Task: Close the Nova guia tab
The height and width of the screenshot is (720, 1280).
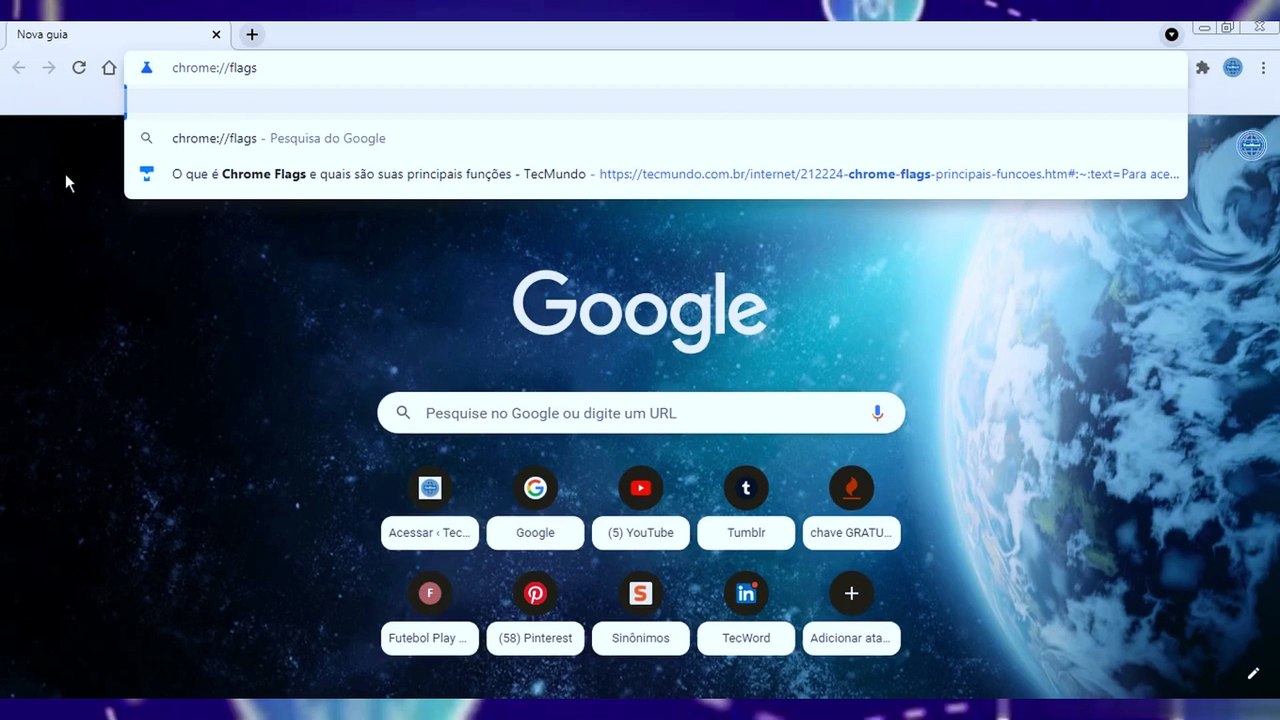Action: [216, 34]
